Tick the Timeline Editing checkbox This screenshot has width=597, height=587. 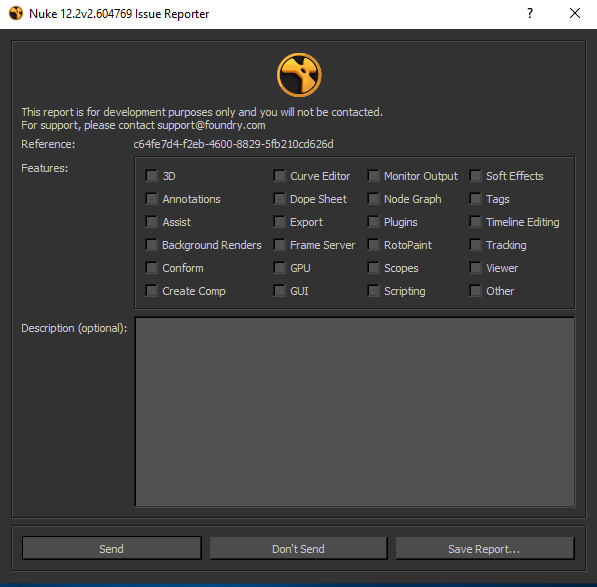pyautogui.click(x=476, y=222)
